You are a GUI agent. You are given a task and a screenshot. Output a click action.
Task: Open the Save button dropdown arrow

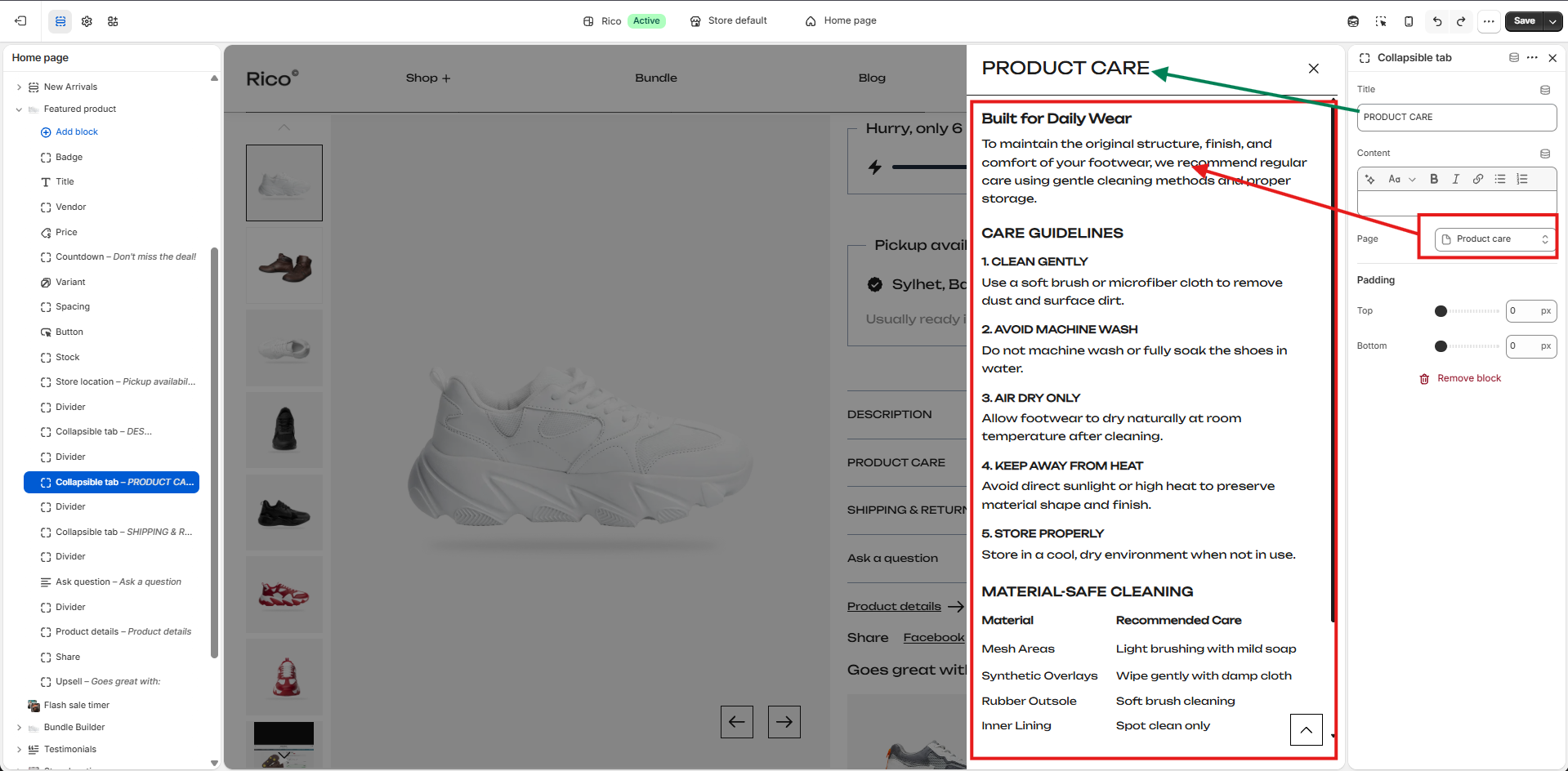click(1553, 21)
